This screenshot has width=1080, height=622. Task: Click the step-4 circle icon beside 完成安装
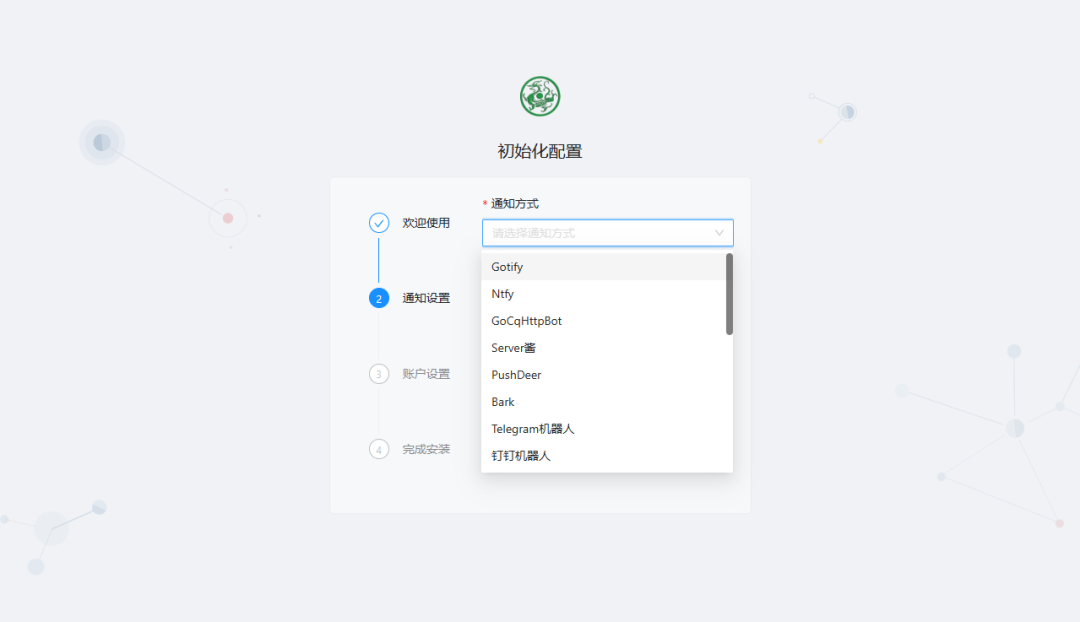378,448
